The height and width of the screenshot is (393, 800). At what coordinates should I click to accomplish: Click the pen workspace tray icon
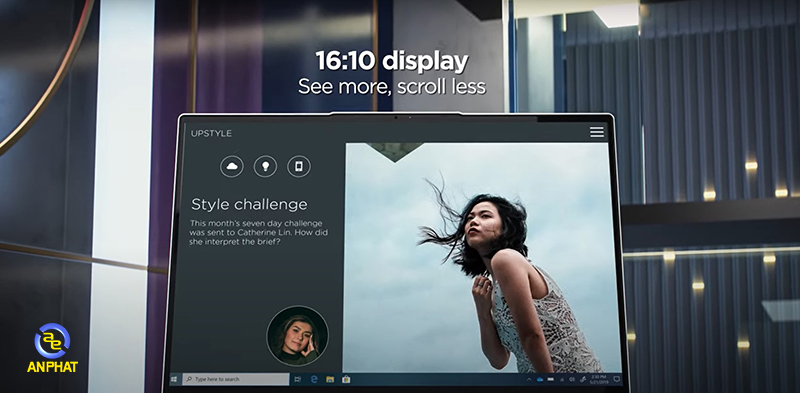(x=583, y=380)
